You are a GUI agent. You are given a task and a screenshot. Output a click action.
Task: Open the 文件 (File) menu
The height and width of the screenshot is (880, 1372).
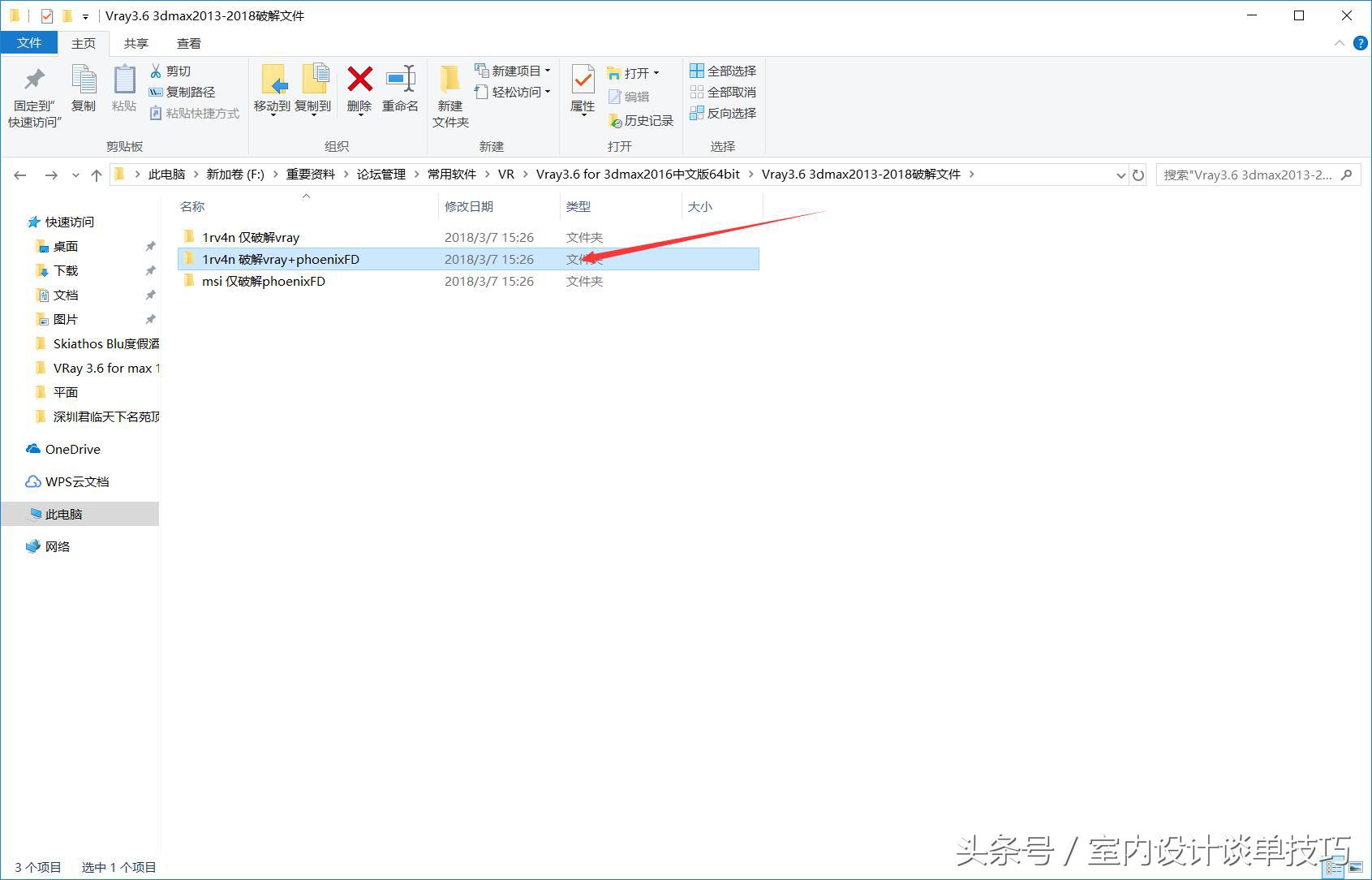click(x=29, y=42)
